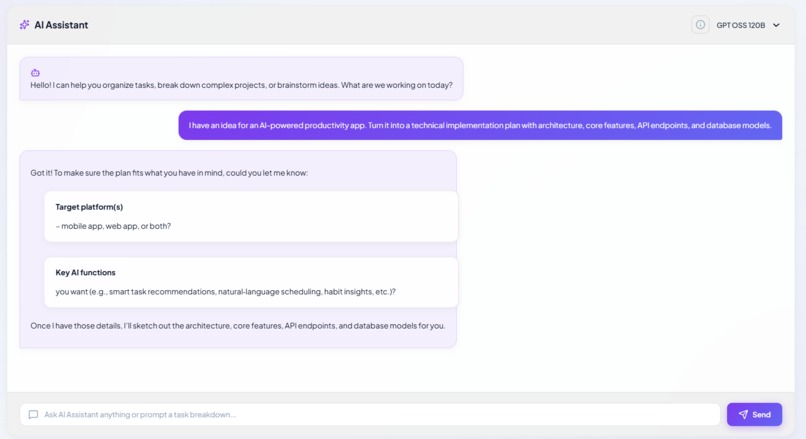This screenshot has height=439, width=806.
Task: Click 'smart task recommendations' example line
Action: coord(226,291)
